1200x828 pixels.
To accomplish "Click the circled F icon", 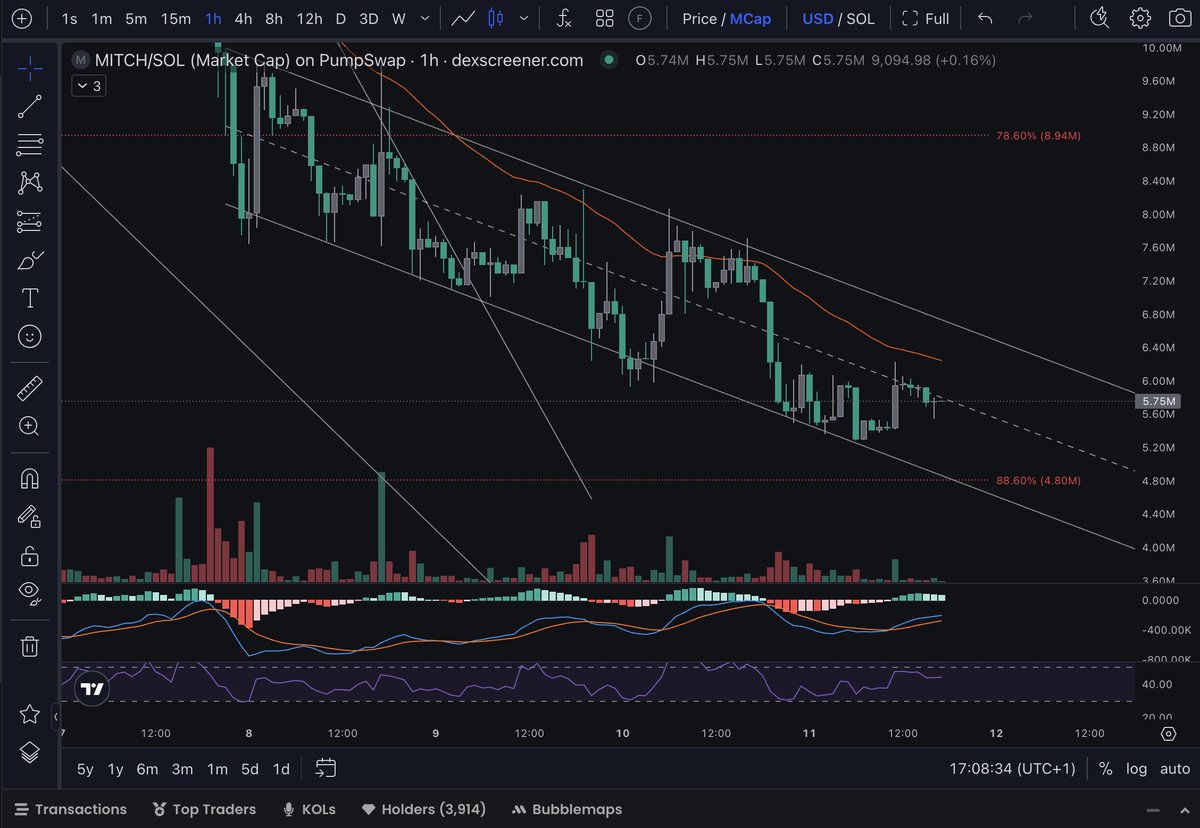I will 638,18.
